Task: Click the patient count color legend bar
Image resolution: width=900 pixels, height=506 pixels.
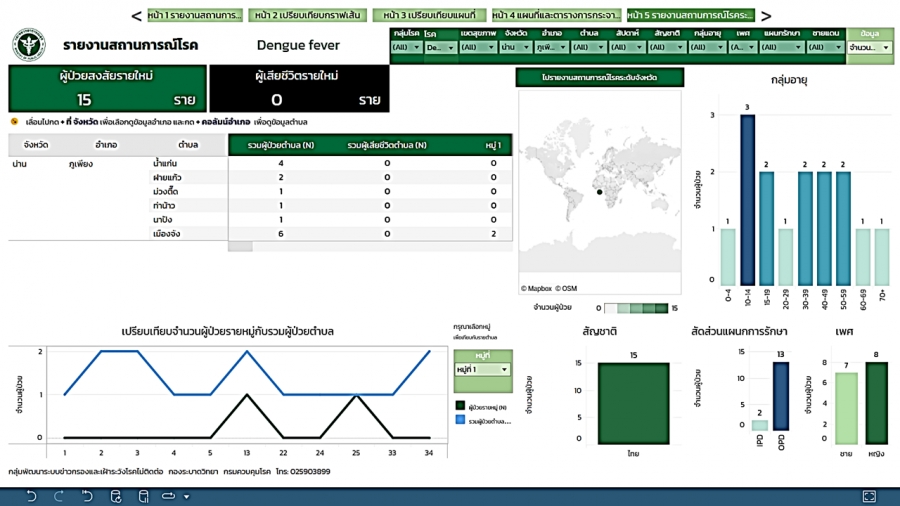Action: pos(636,308)
